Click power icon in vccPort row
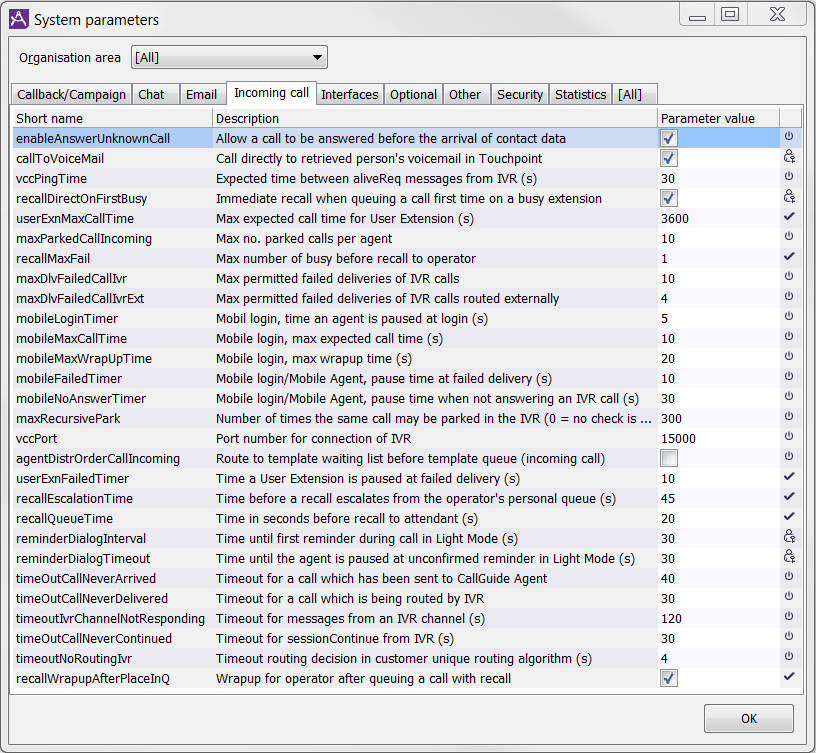The width and height of the screenshot is (816, 753). point(788,438)
